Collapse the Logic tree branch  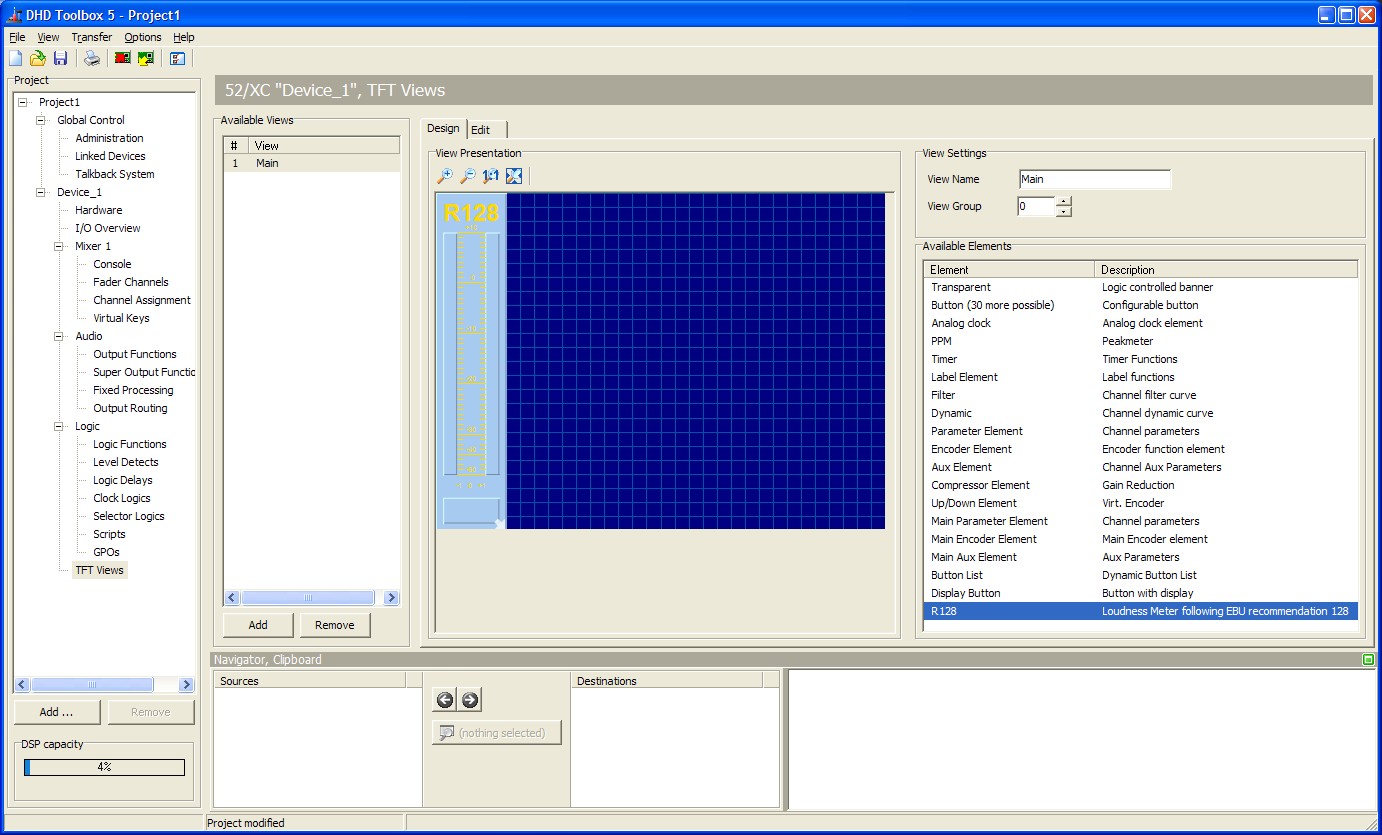tap(56, 425)
